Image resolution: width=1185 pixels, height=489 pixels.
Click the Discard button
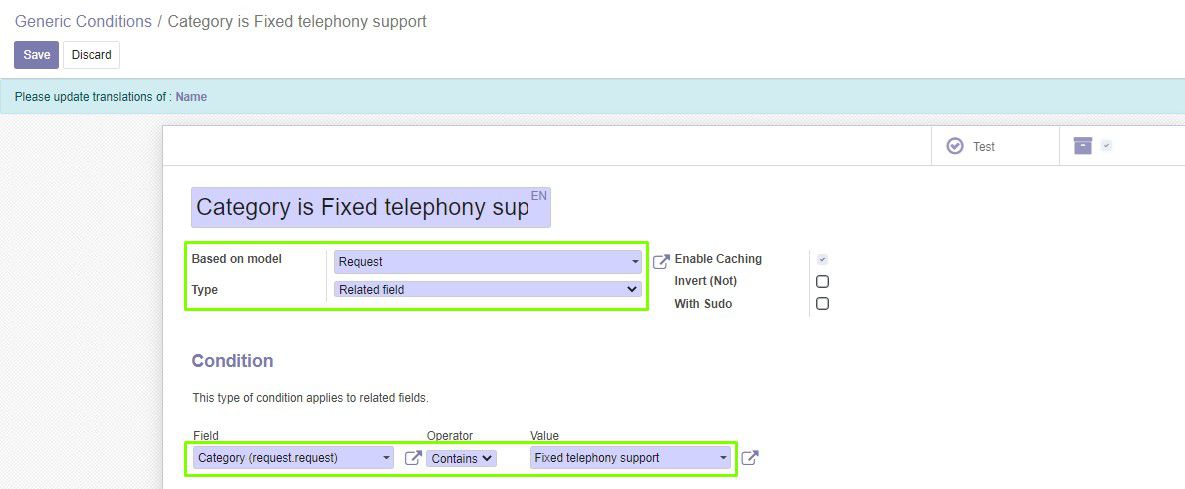coord(91,55)
